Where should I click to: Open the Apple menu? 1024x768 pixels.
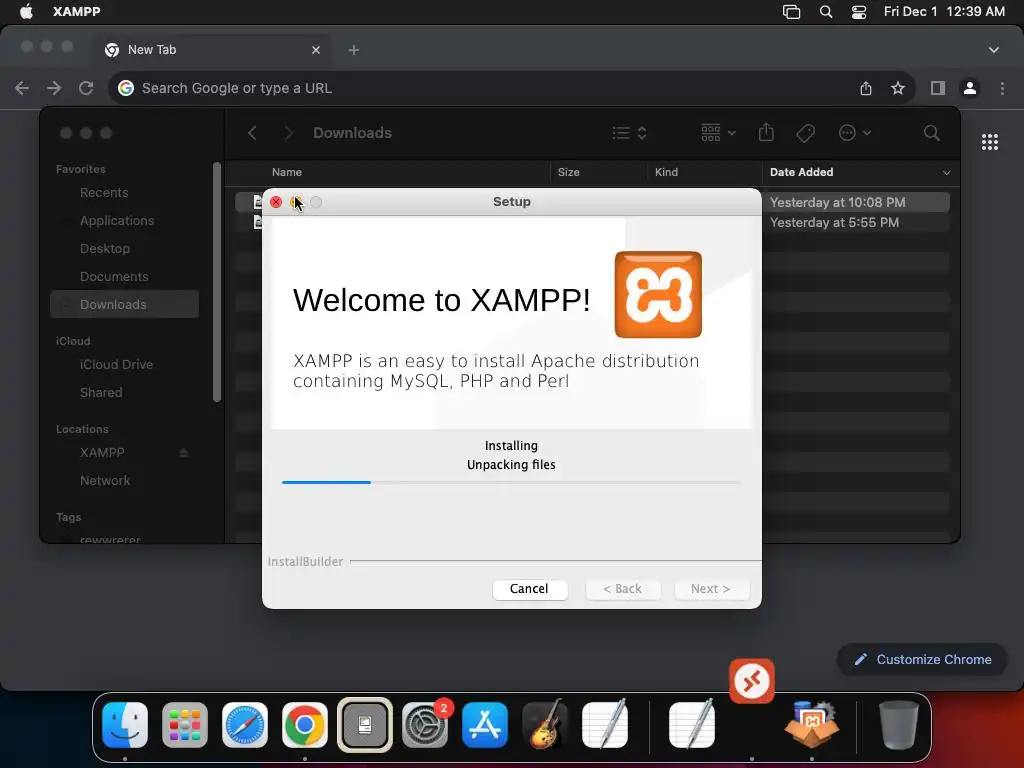(x=26, y=11)
